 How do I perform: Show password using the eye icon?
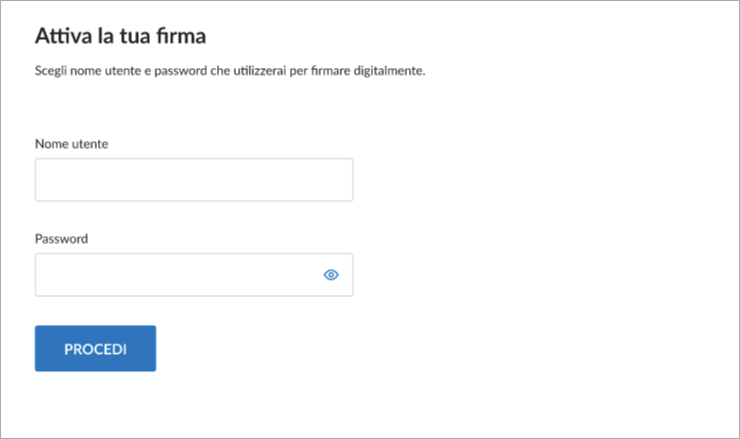point(331,275)
